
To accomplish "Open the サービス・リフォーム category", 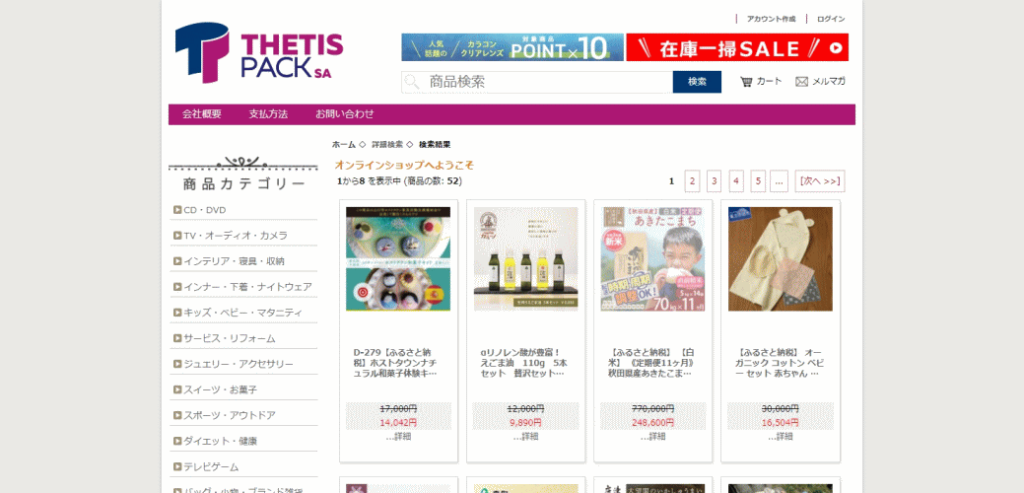I will (229, 338).
